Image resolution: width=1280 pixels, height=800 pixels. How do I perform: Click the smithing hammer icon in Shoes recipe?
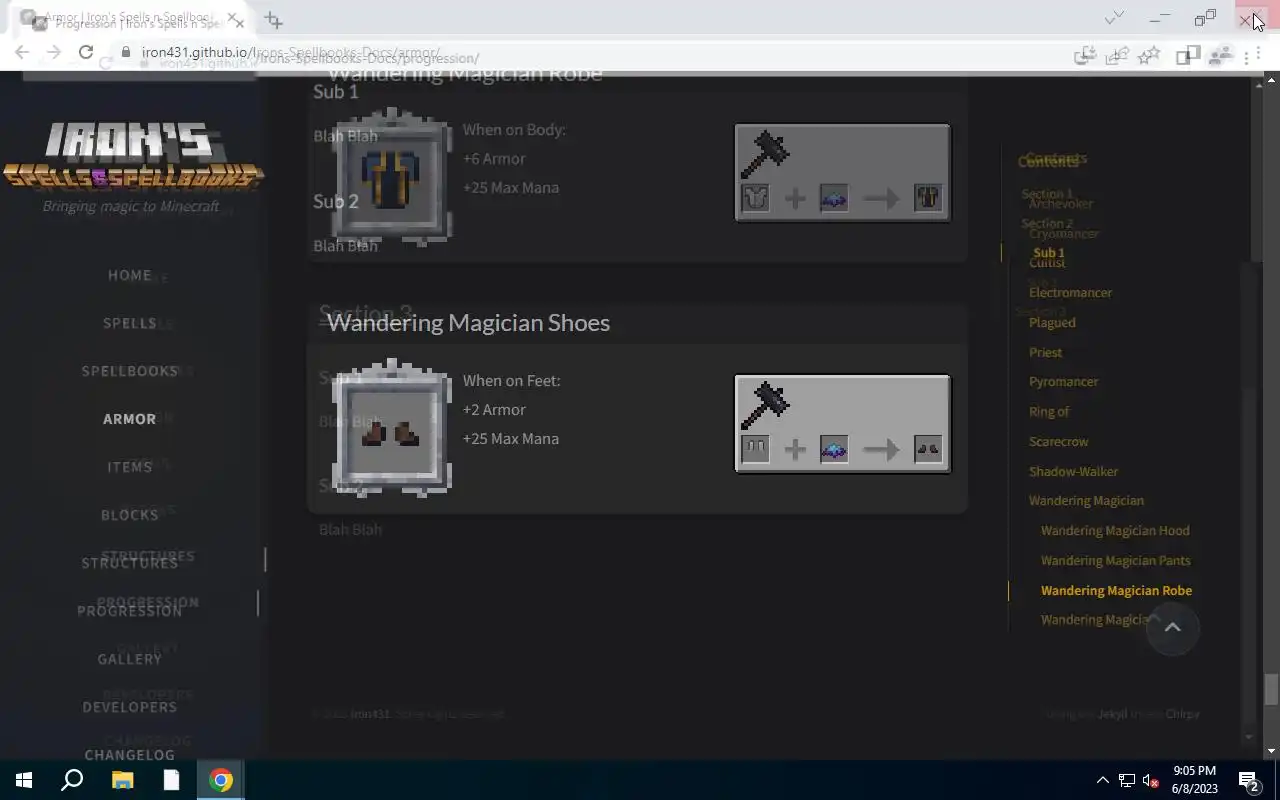(x=765, y=406)
